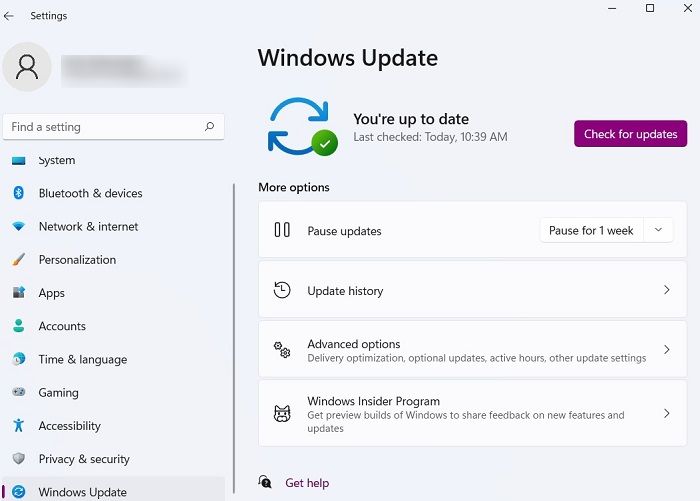
Task: Click the Windows Update page heading
Action: coord(348,58)
